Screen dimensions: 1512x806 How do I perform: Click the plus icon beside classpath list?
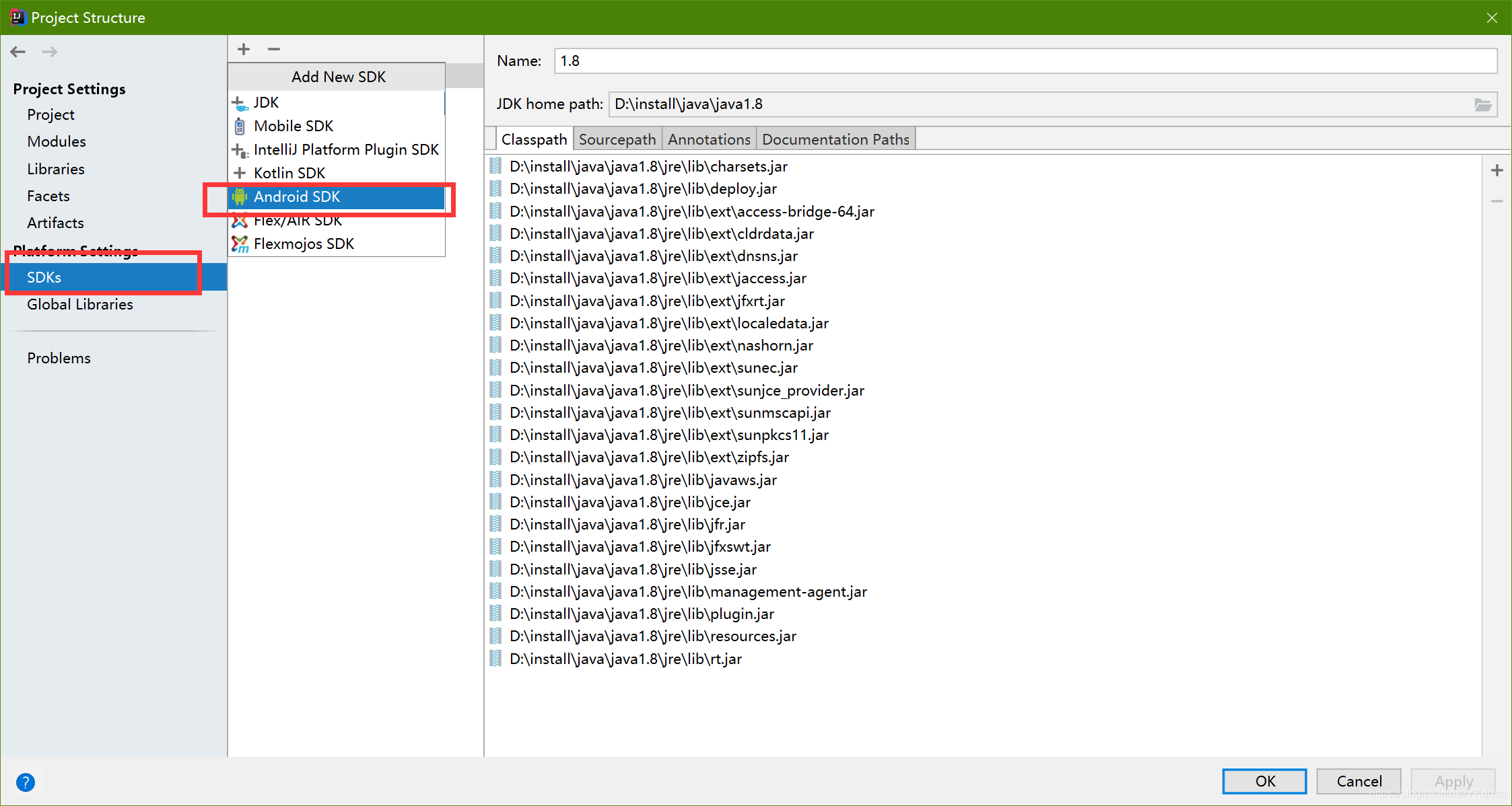tap(1497, 171)
